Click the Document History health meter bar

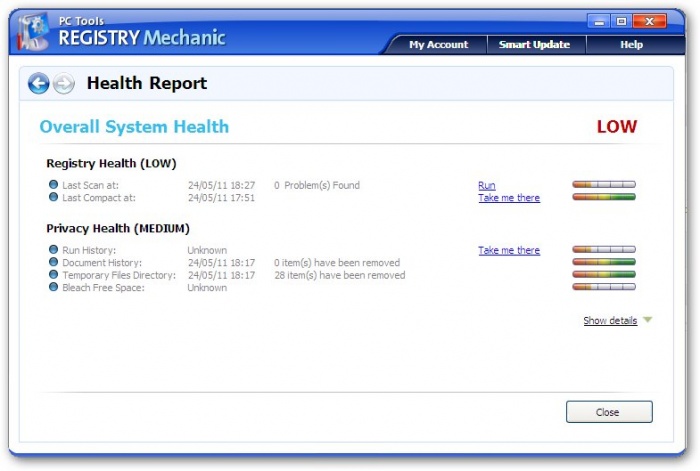click(604, 262)
